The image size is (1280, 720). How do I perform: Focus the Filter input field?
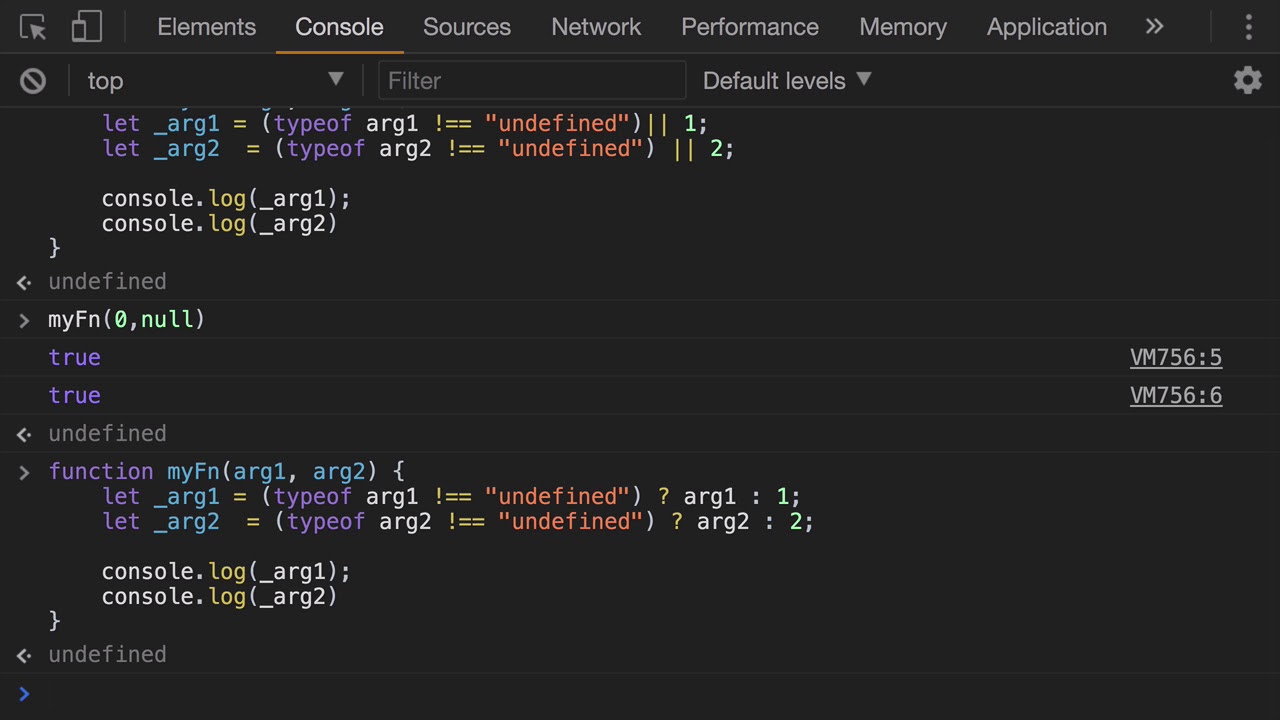(532, 81)
